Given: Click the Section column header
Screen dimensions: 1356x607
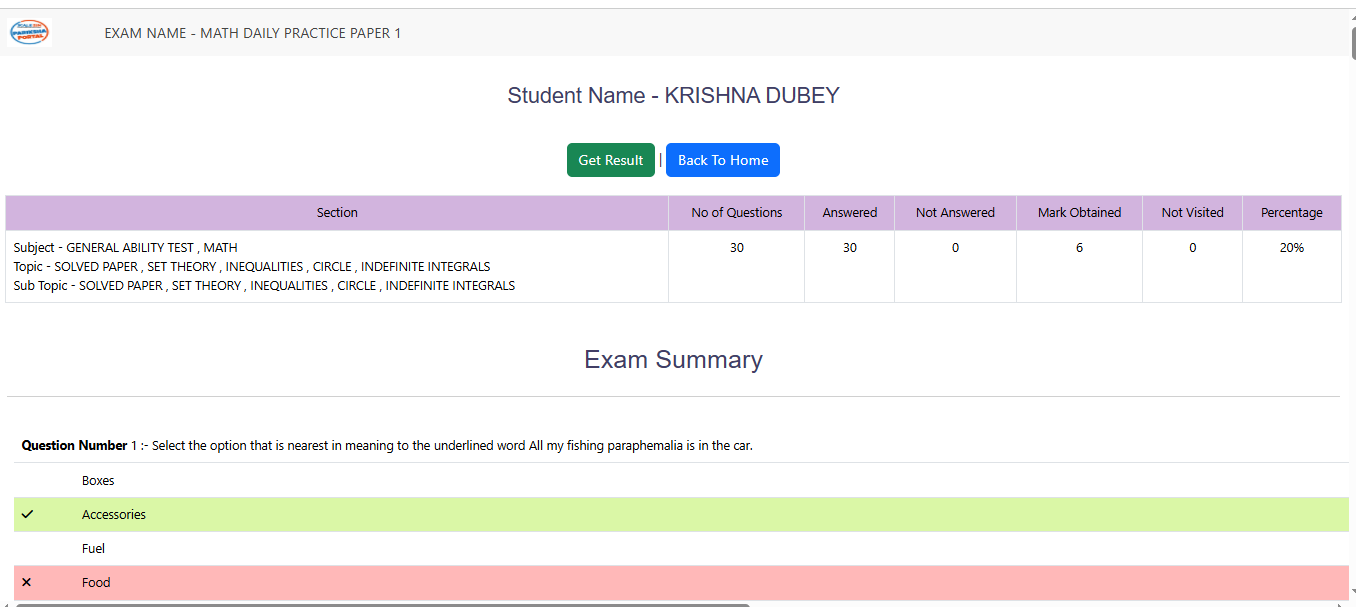Looking at the screenshot, I should [337, 213].
